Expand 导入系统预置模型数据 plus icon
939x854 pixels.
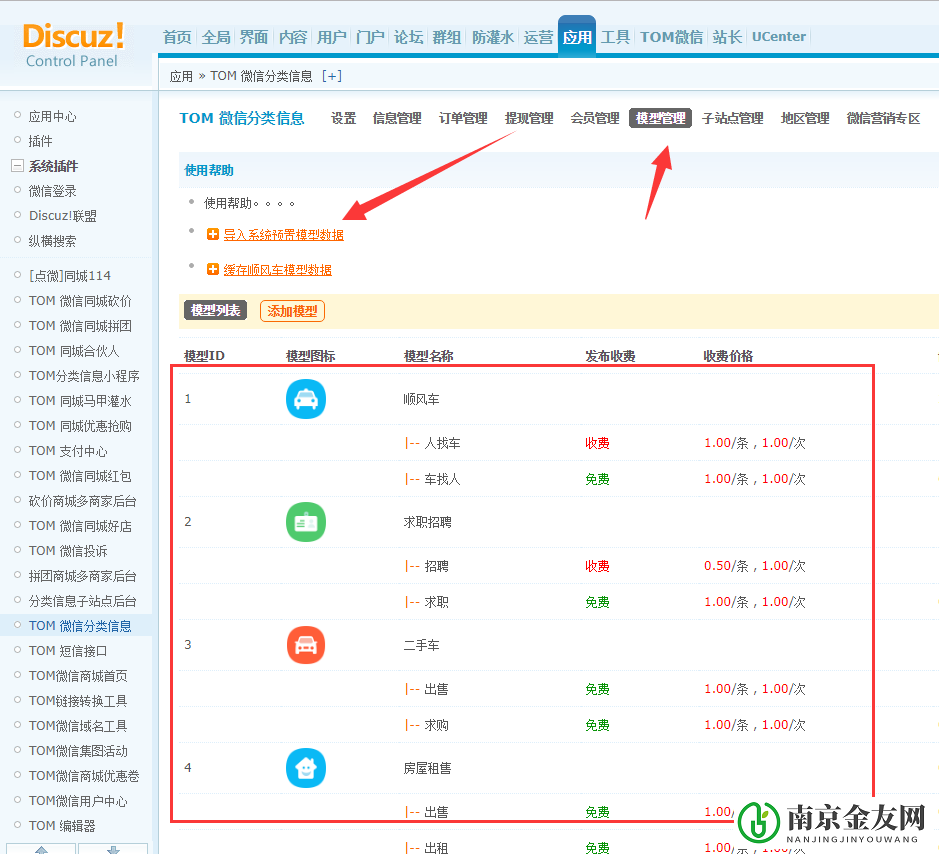point(212,235)
